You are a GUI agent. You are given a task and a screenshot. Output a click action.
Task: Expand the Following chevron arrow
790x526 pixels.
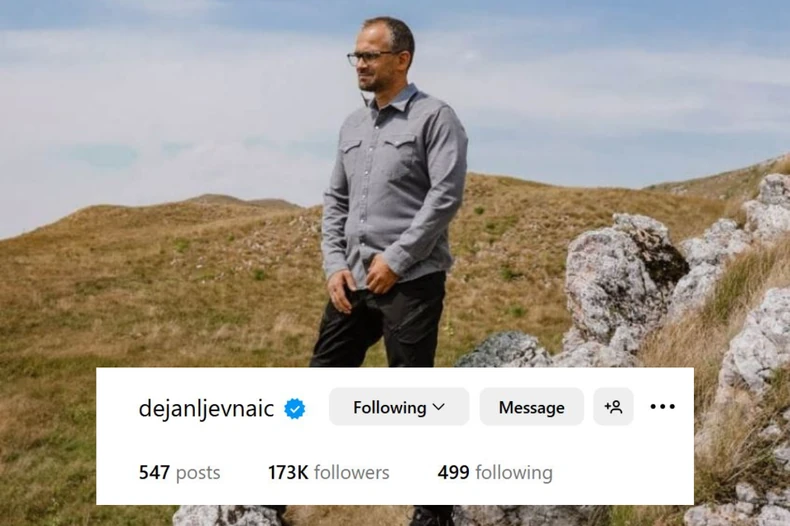coord(439,407)
